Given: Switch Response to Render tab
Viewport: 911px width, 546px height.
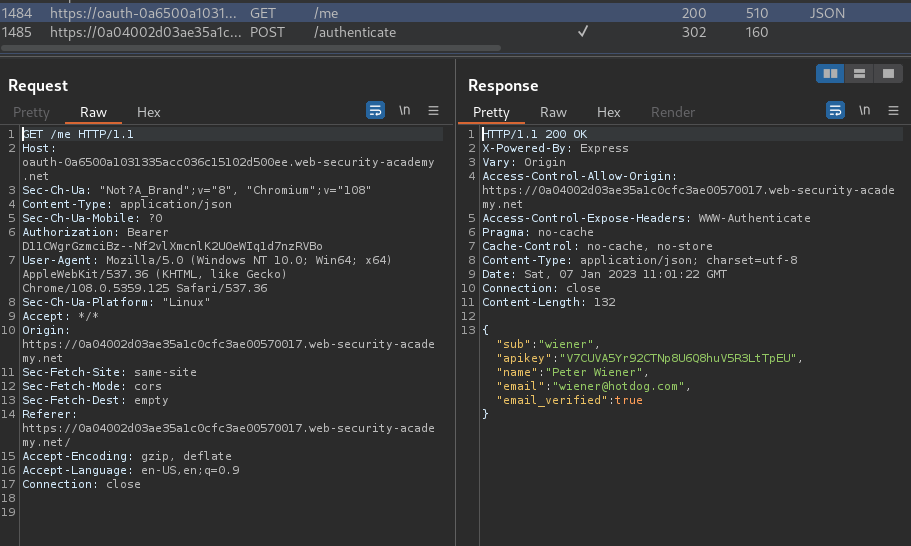Looking at the screenshot, I should (673, 112).
